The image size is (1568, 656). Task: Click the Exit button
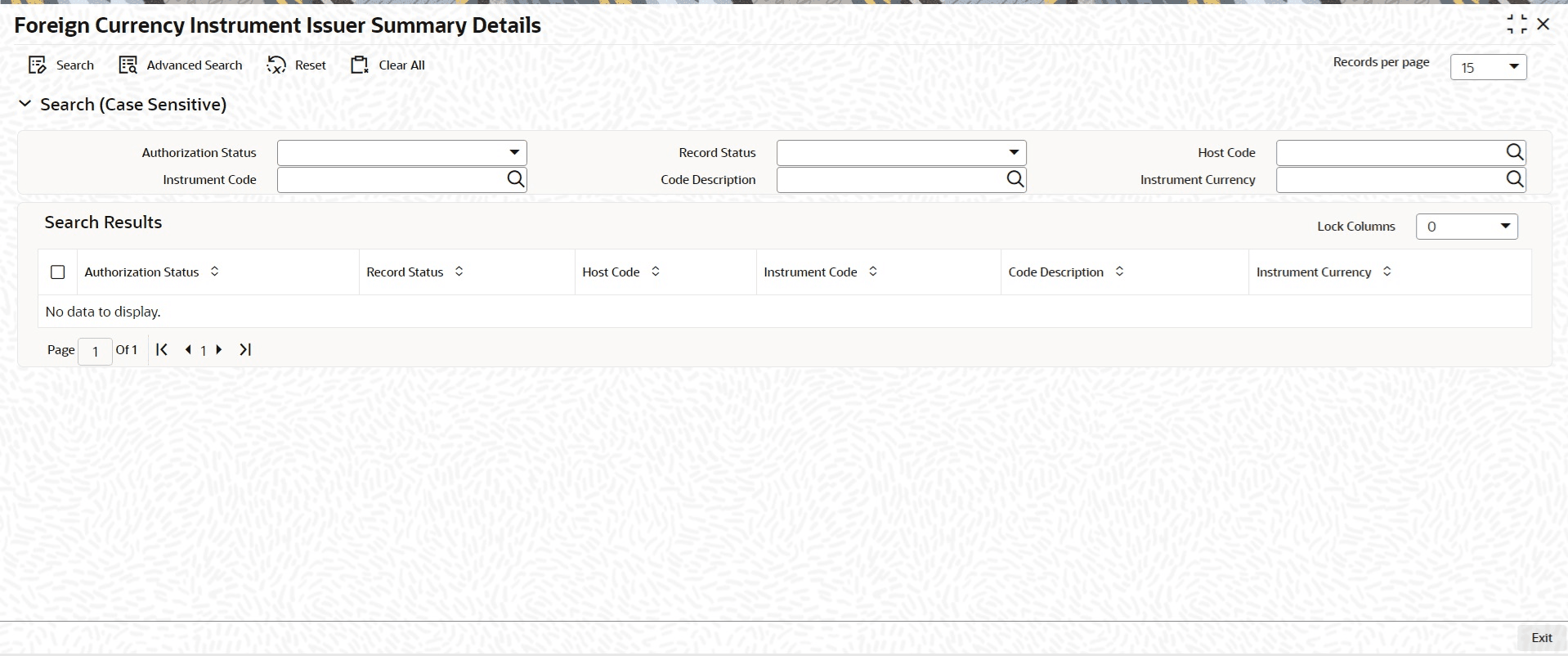(x=1542, y=638)
